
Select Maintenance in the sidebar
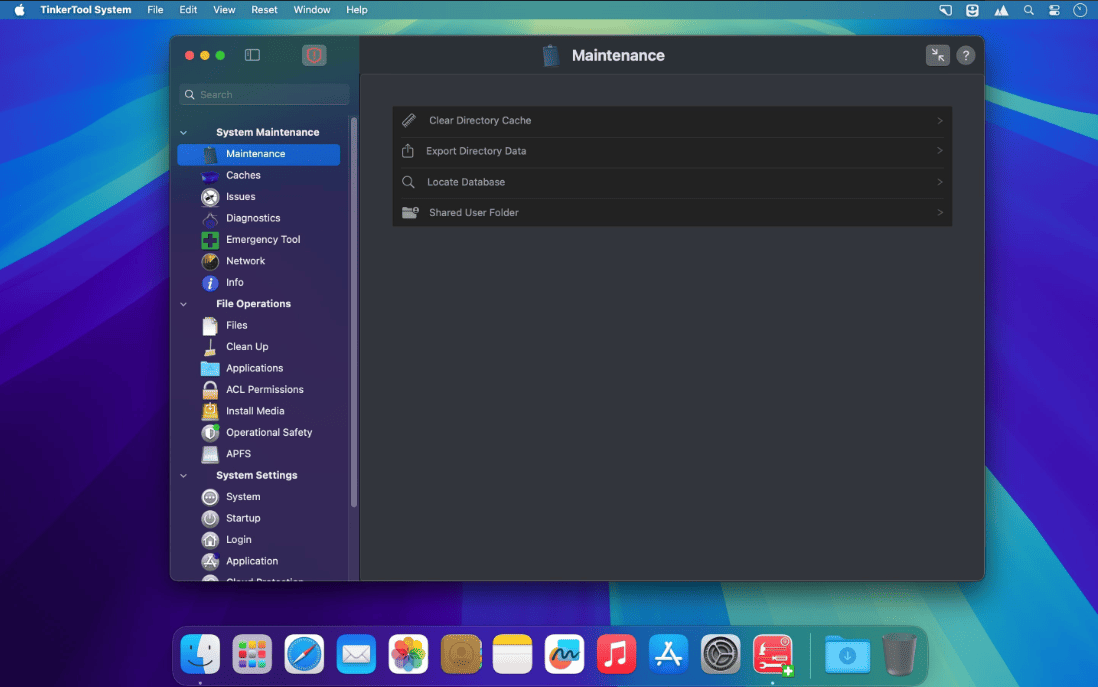258,154
